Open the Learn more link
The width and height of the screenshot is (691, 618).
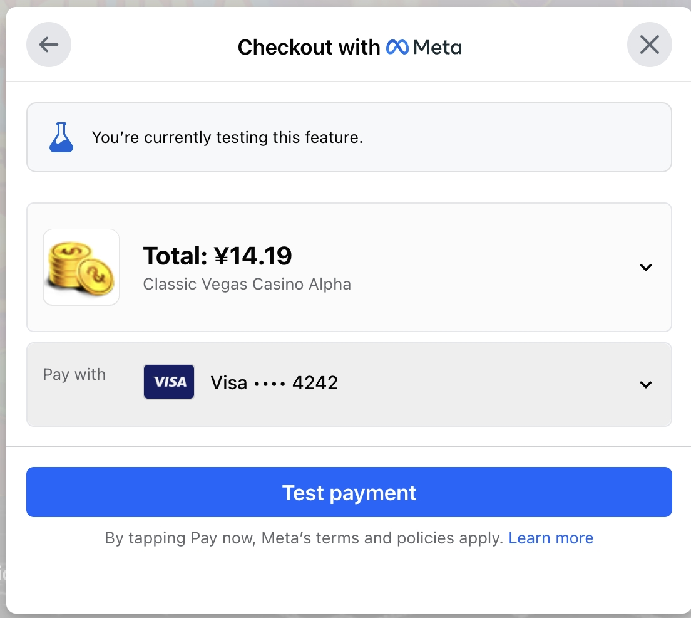click(x=550, y=538)
